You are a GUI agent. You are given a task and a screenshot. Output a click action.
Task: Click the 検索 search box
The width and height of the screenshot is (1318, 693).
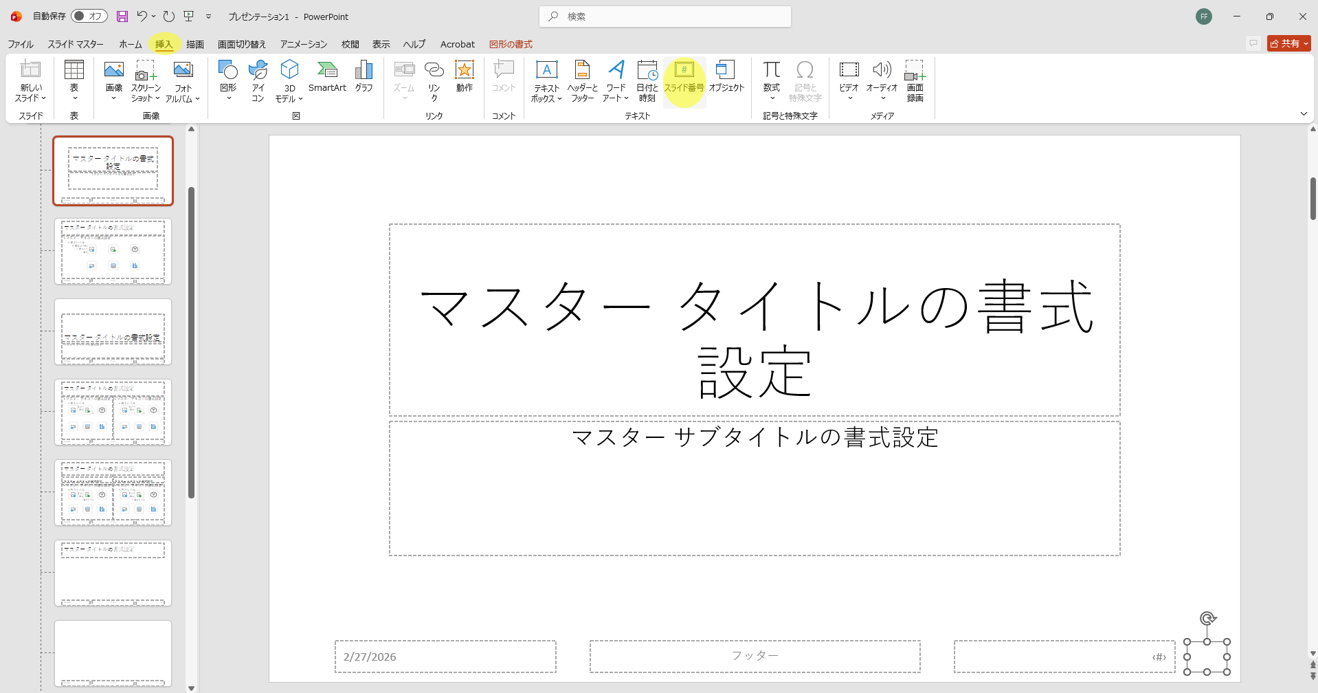tap(665, 17)
